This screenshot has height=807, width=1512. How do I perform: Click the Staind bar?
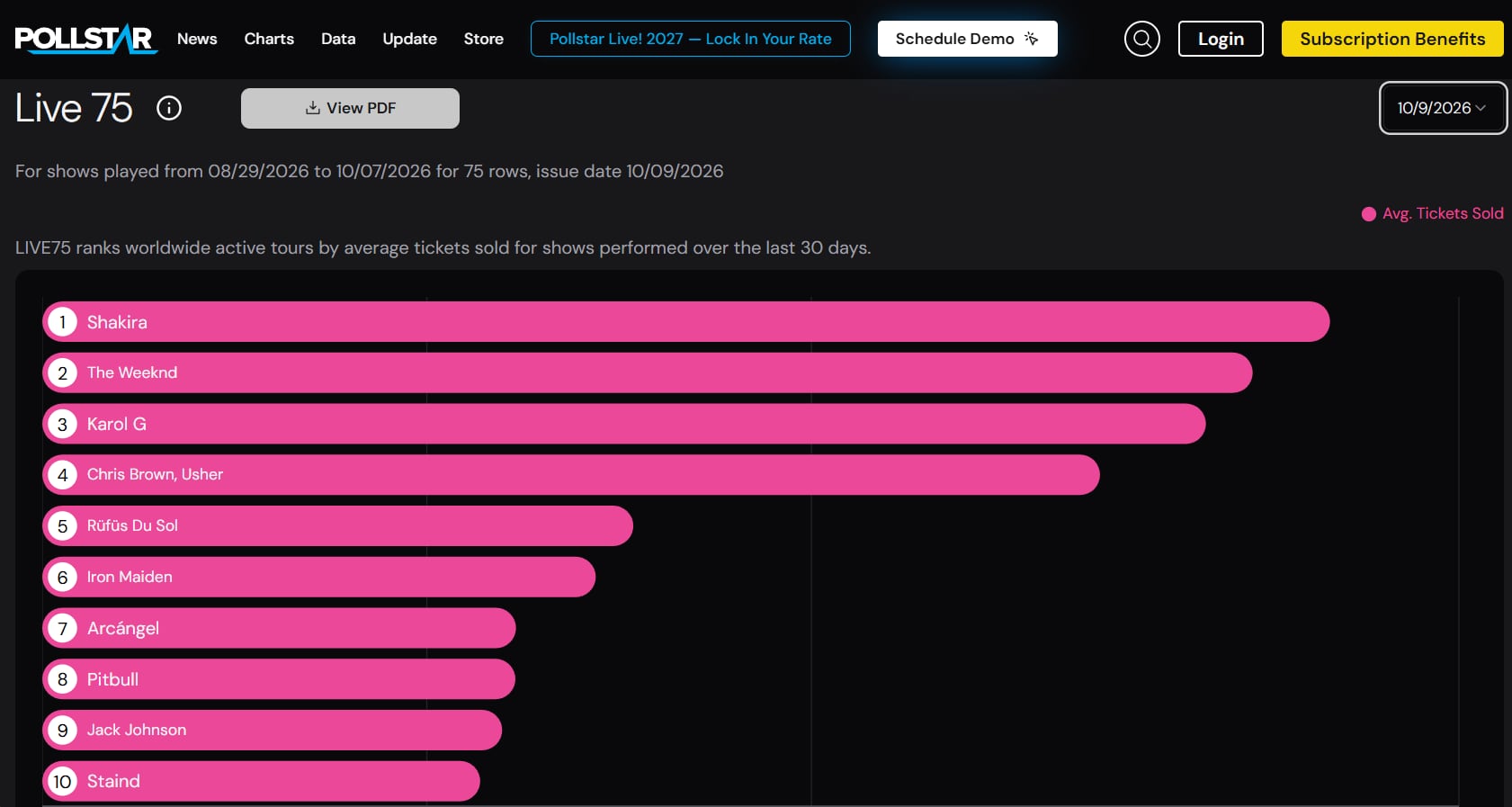[262, 781]
